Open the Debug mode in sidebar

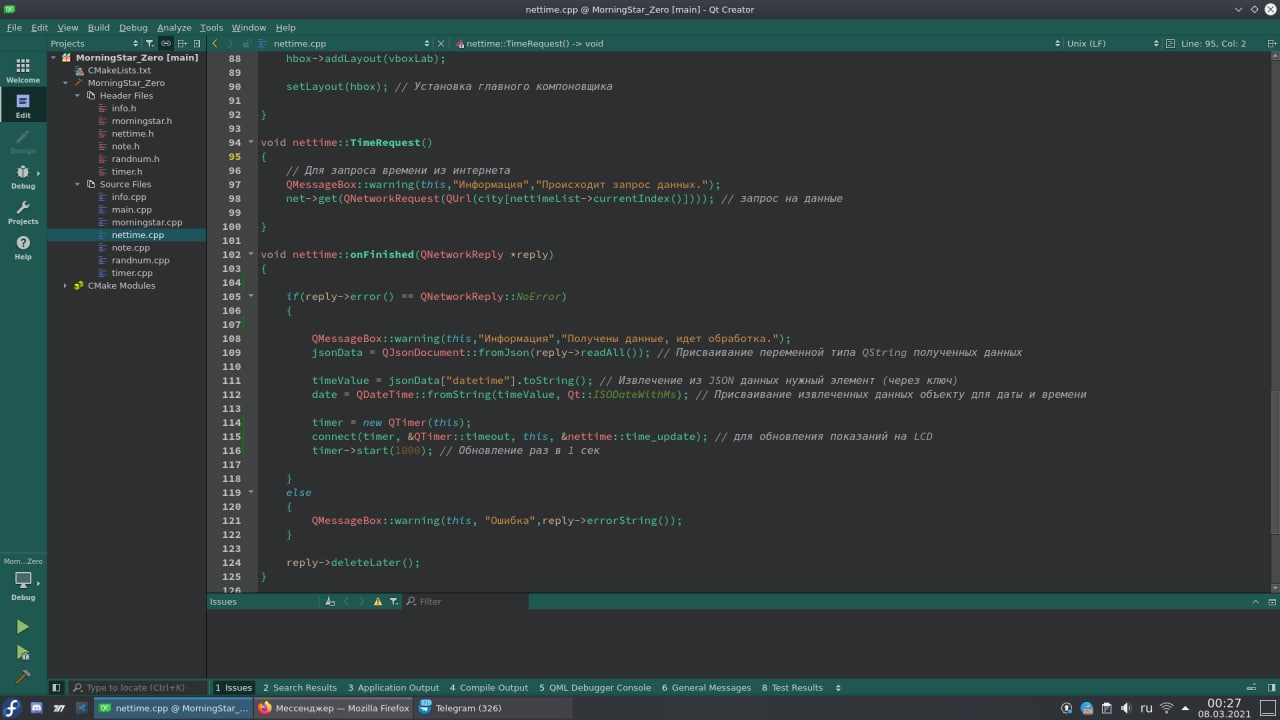point(23,176)
